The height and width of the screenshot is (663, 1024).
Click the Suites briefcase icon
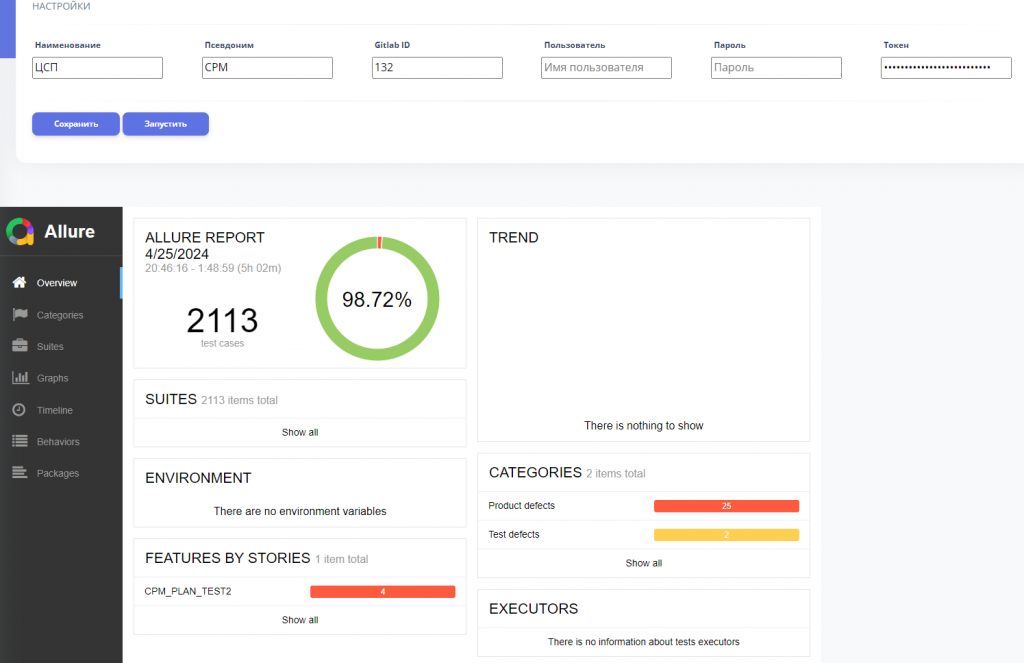[x=20, y=346]
